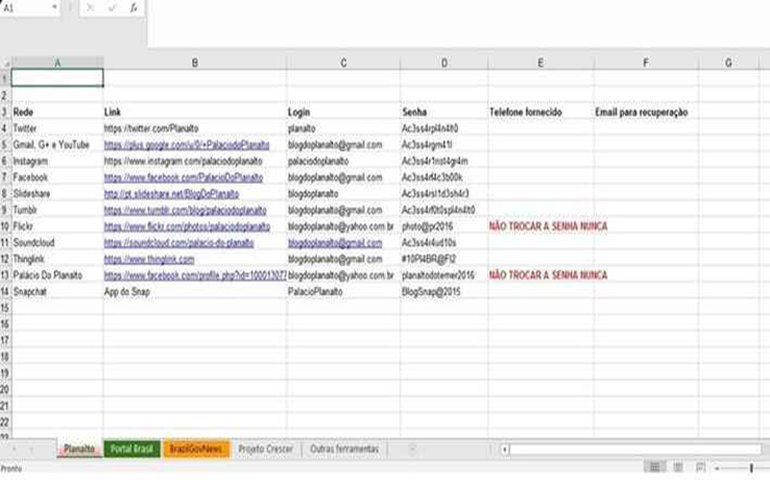Open the flickr.com photos palaciodoplanalto link
Image resolution: width=770 pixels, height=480 pixels.
point(187,226)
